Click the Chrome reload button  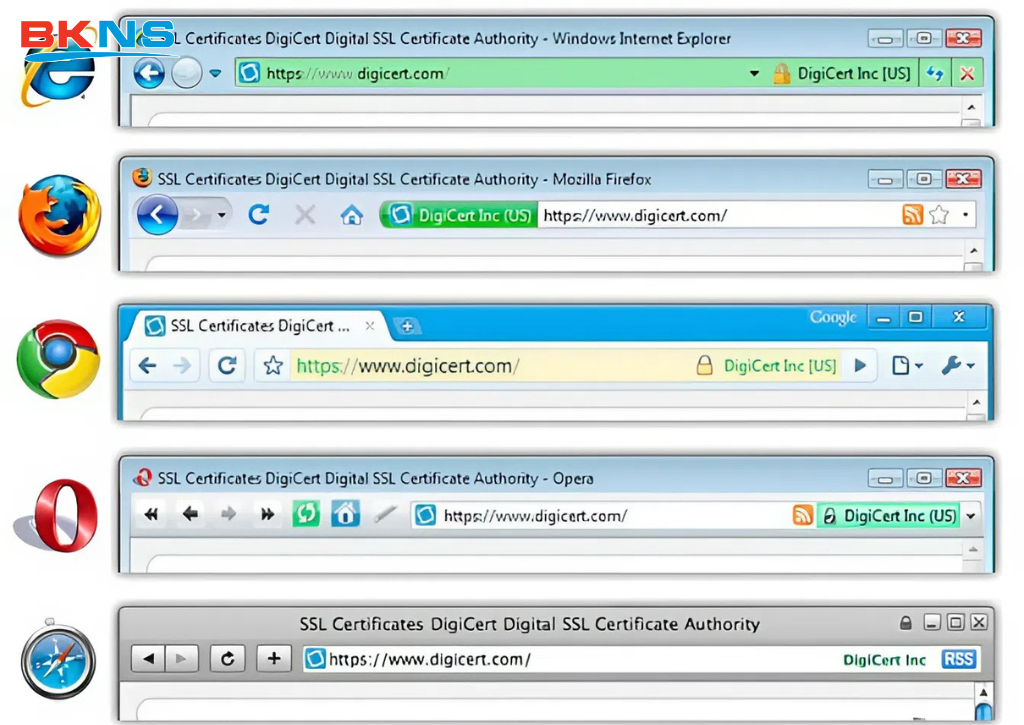pos(227,366)
